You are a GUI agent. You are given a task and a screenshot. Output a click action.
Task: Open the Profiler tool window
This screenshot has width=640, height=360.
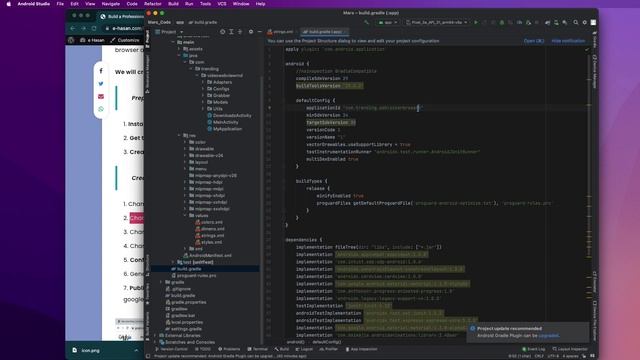329,349
